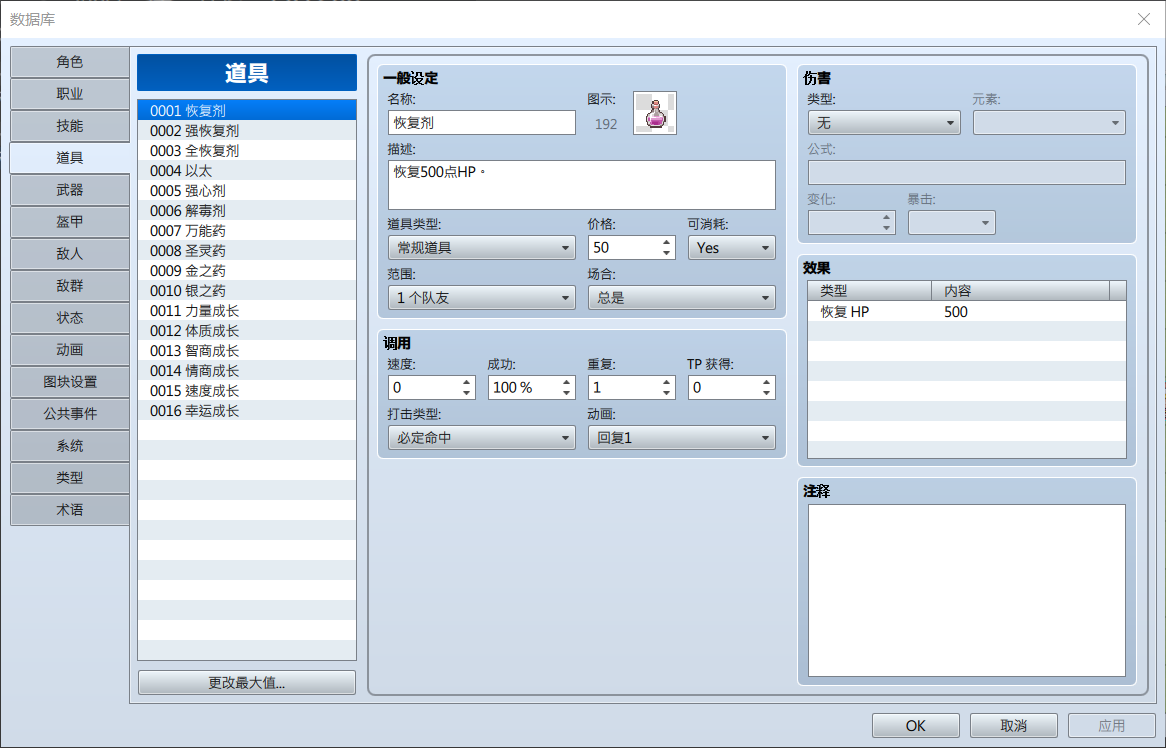Select item 0015 速度成长

[247, 391]
